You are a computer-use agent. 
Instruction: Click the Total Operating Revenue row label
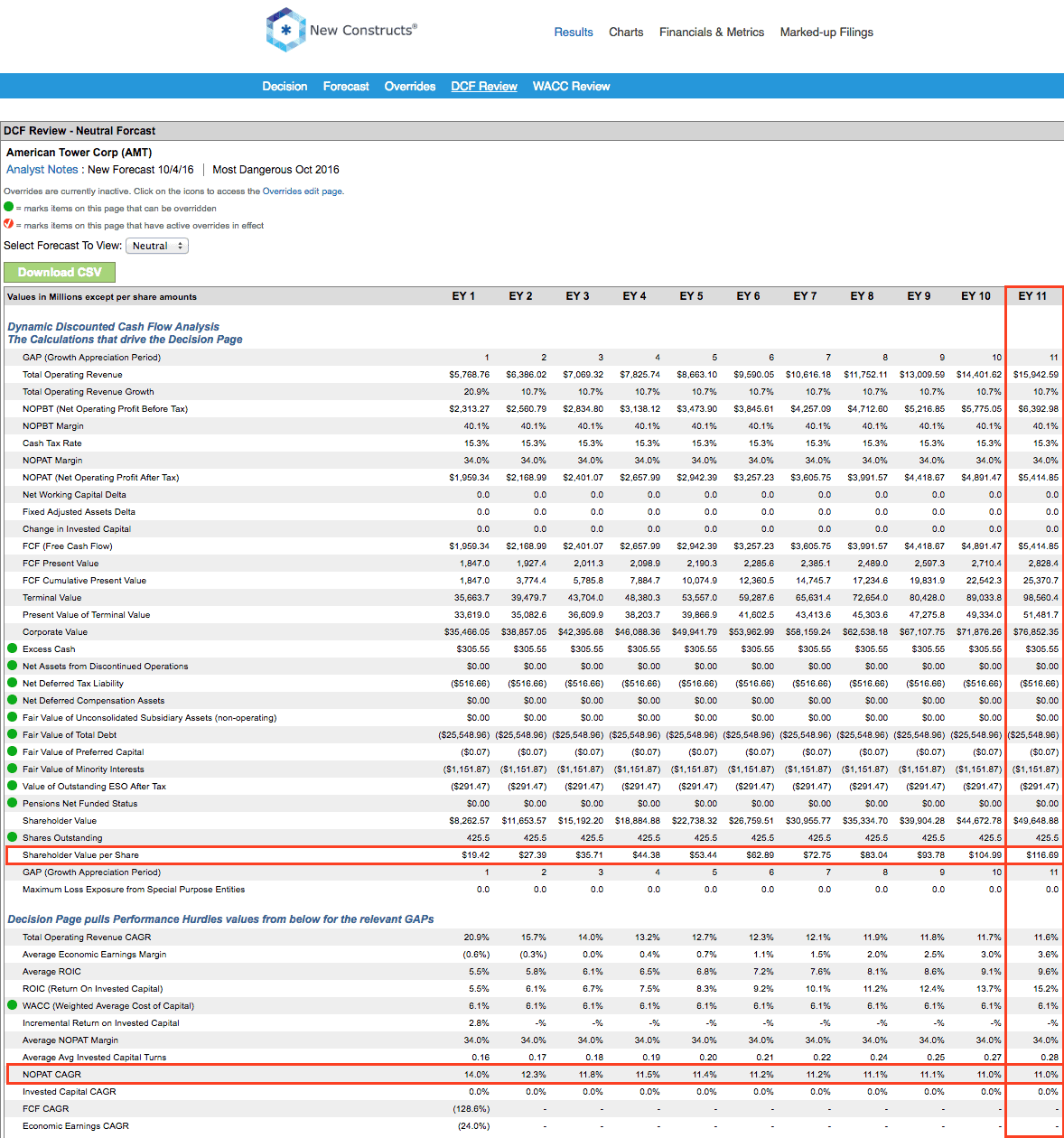pos(72,375)
